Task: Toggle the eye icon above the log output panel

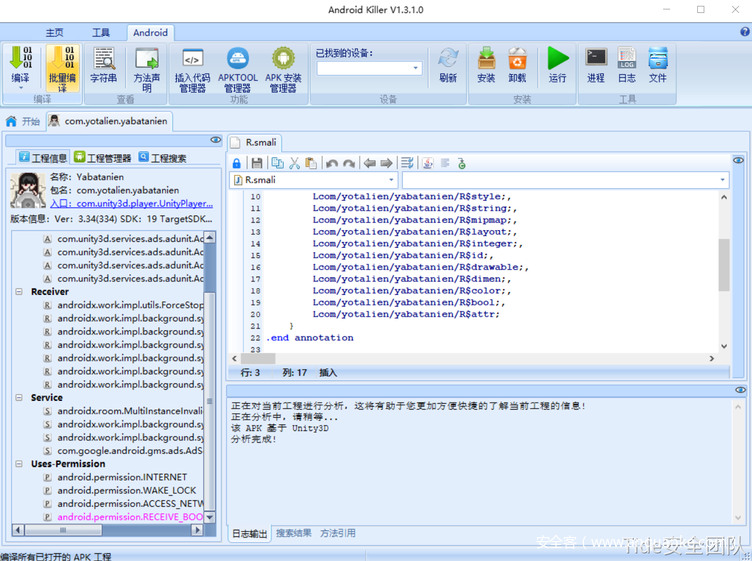Action: (x=739, y=390)
